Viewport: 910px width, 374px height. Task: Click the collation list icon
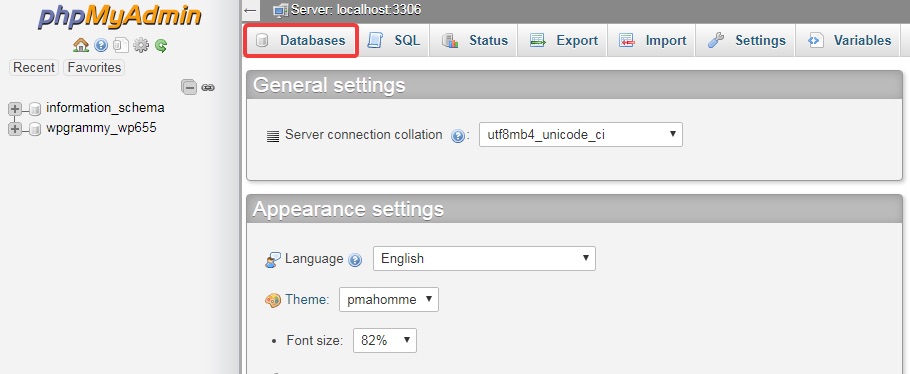click(x=273, y=136)
